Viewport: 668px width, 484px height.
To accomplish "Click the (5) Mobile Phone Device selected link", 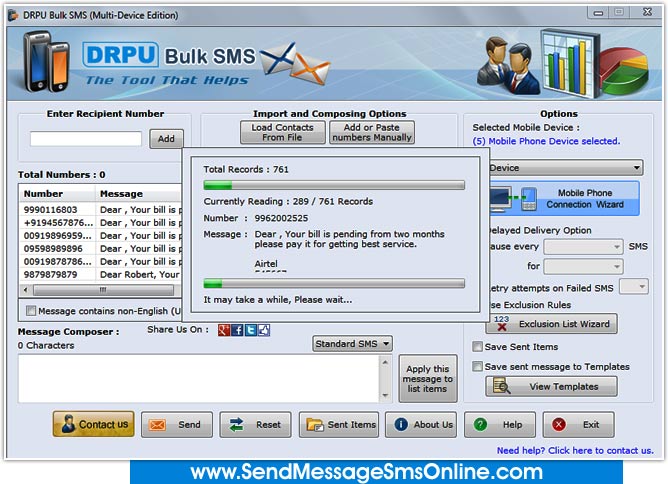I will [x=546, y=141].
